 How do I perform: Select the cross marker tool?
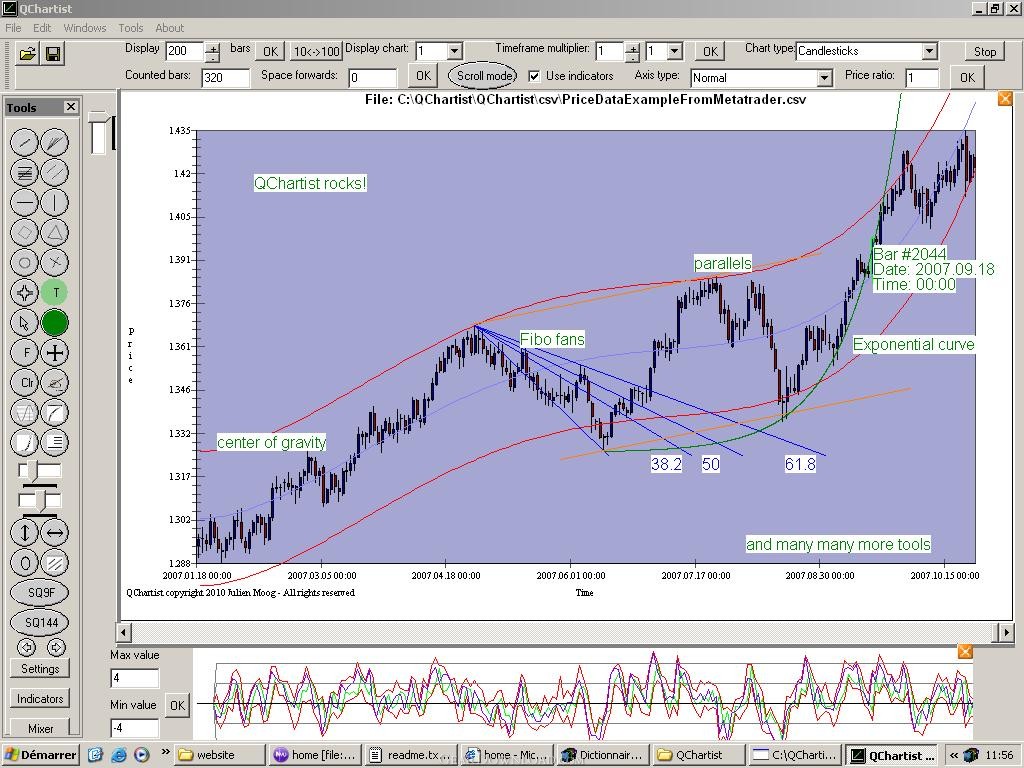pyautogui.click(x=55, y=263)
